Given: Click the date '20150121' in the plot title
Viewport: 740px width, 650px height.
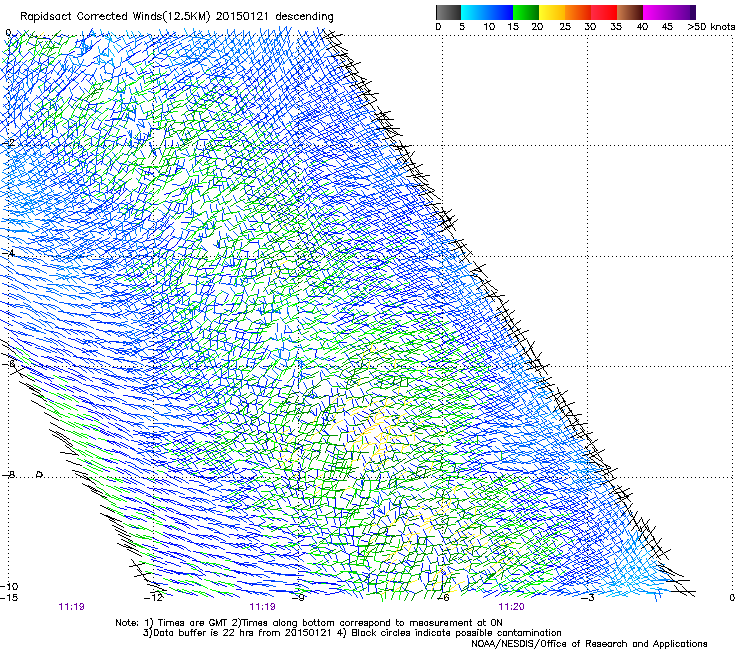Looking at the screenshot, I should pos(242,17).
